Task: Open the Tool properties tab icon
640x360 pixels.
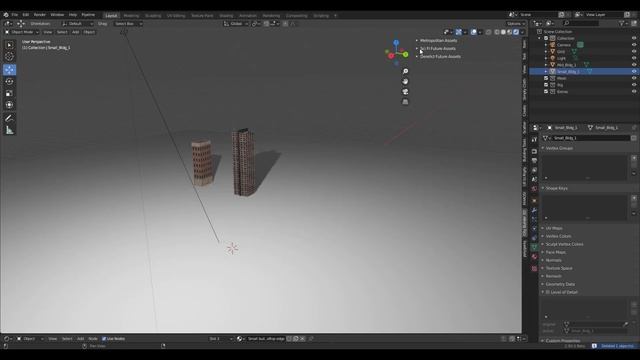Action: point(534,140)
